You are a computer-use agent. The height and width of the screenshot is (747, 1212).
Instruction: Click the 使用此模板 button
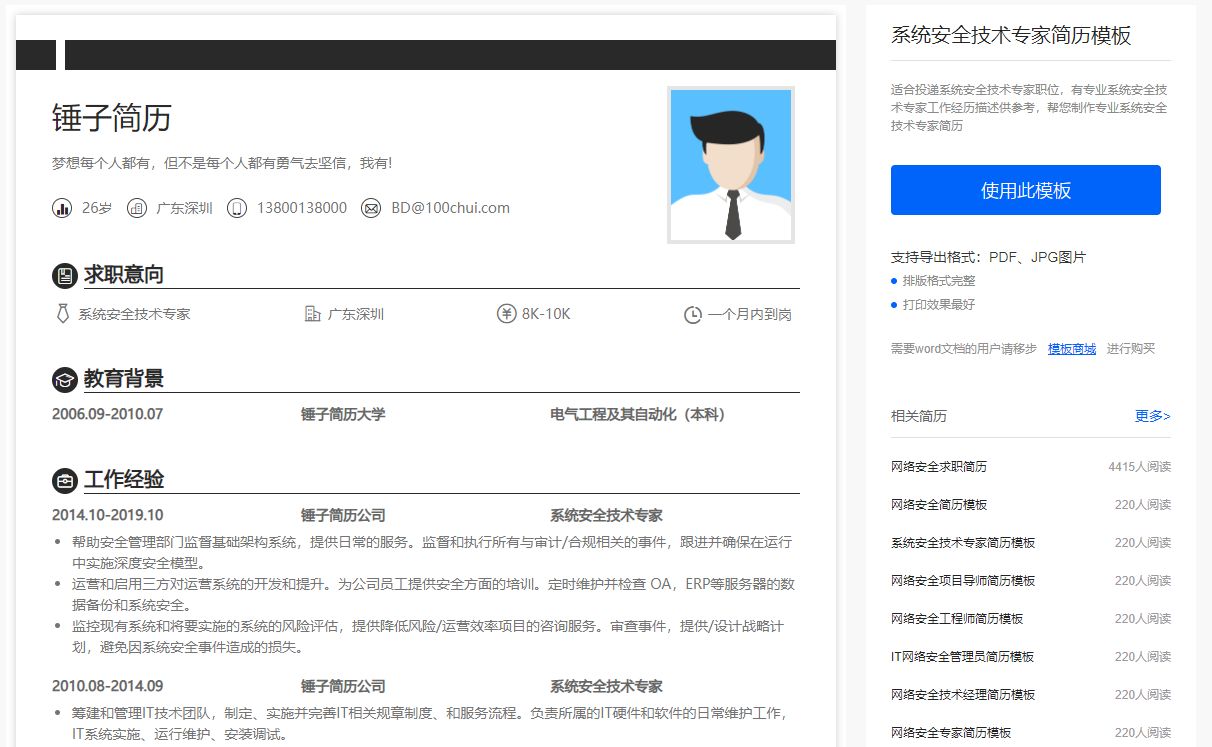tap(1025, 189)
